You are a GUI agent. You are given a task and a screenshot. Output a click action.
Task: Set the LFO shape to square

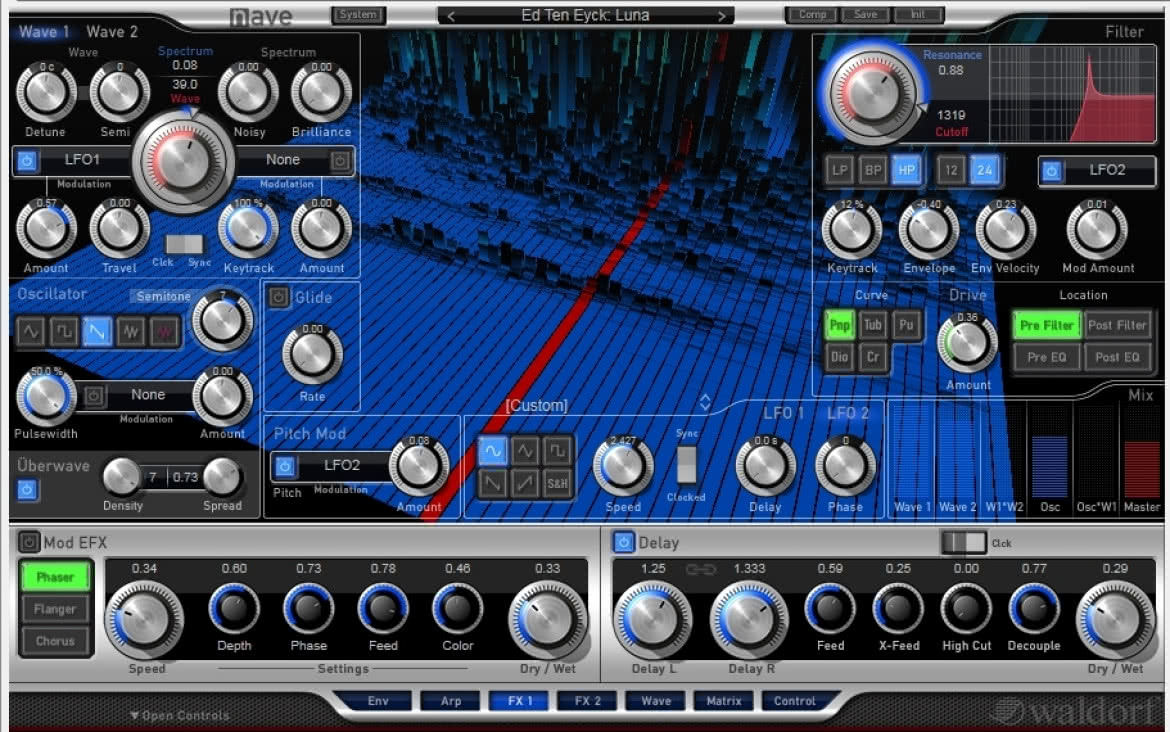tap(557, 451)
